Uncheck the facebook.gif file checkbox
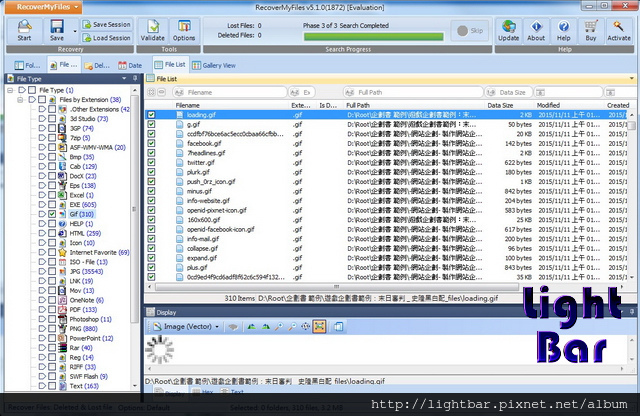 pos(151,143)
